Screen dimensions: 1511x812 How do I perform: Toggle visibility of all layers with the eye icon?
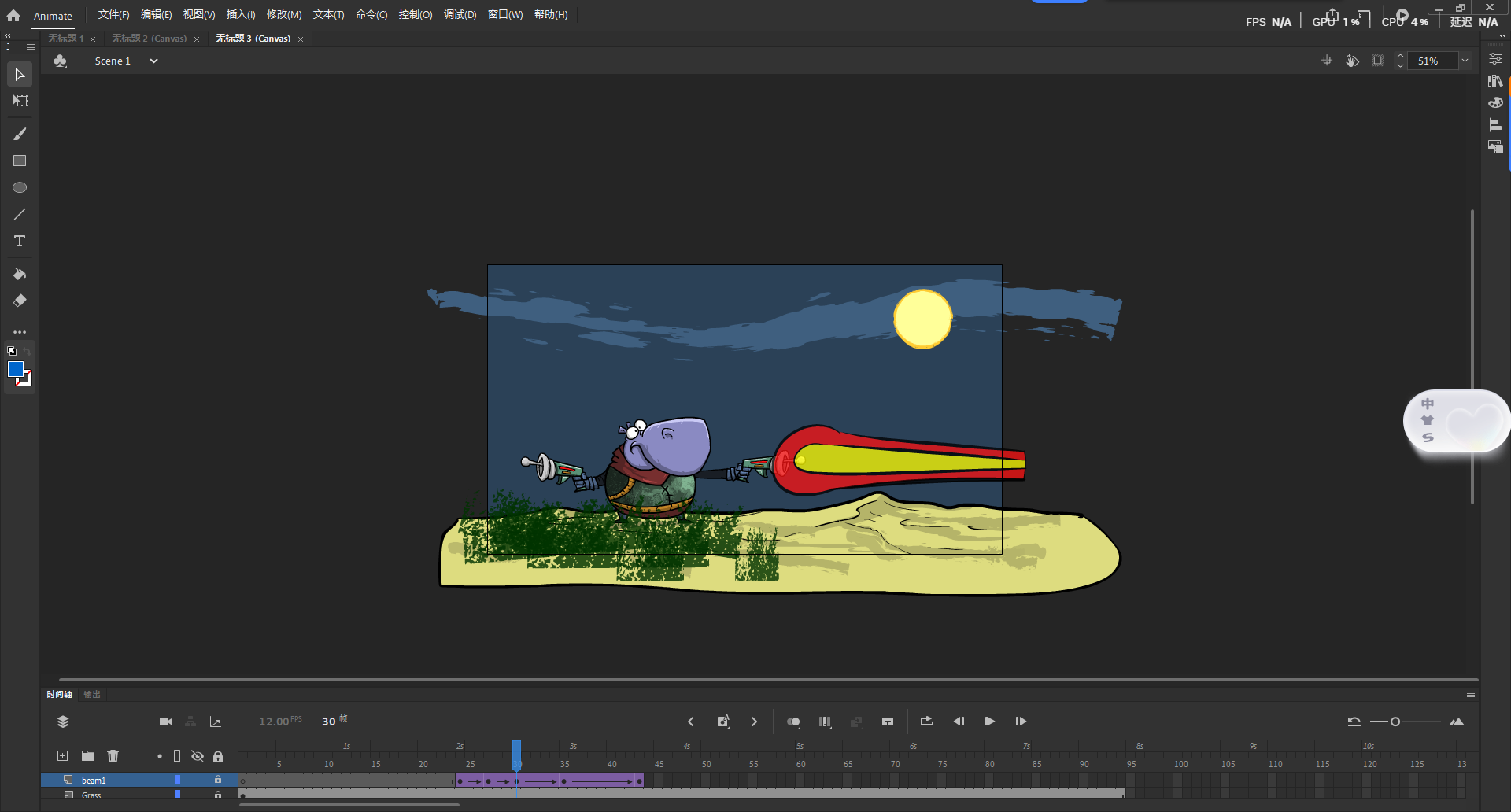click(198, 756)
